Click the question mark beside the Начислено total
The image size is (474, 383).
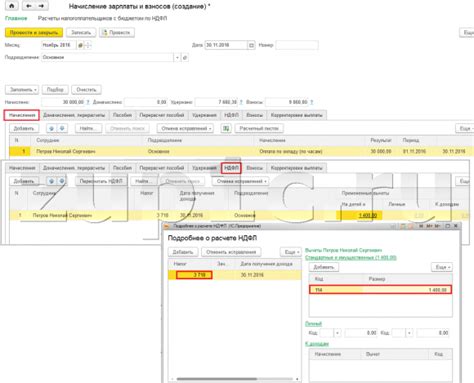pos(88,102)
